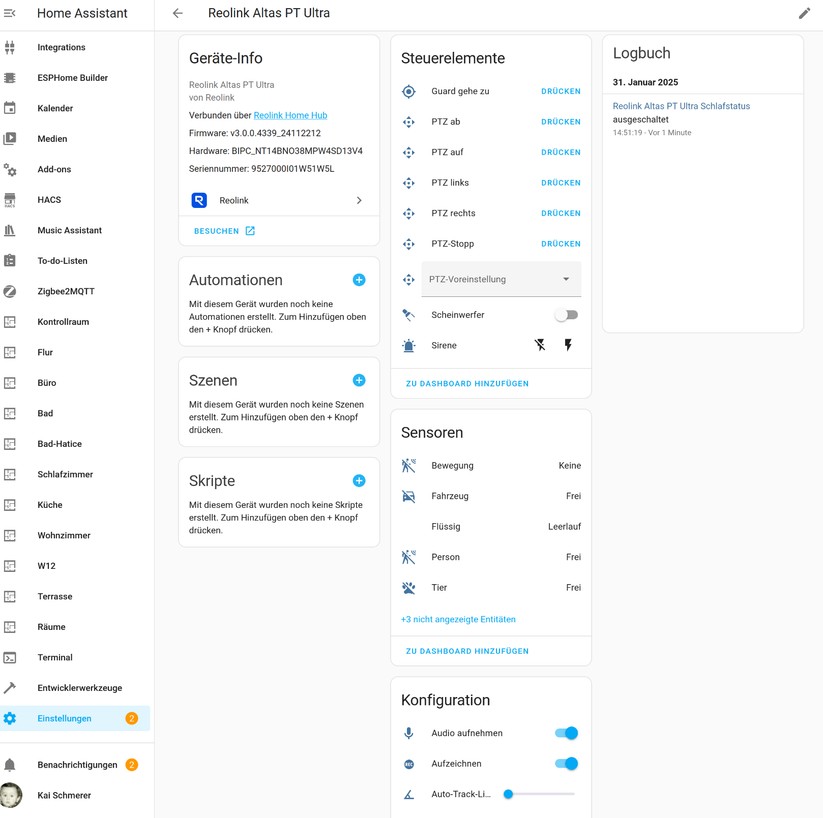Click the Aufzeichnen record icon
This screenshot has height=818, width=823.
[409, 764]
